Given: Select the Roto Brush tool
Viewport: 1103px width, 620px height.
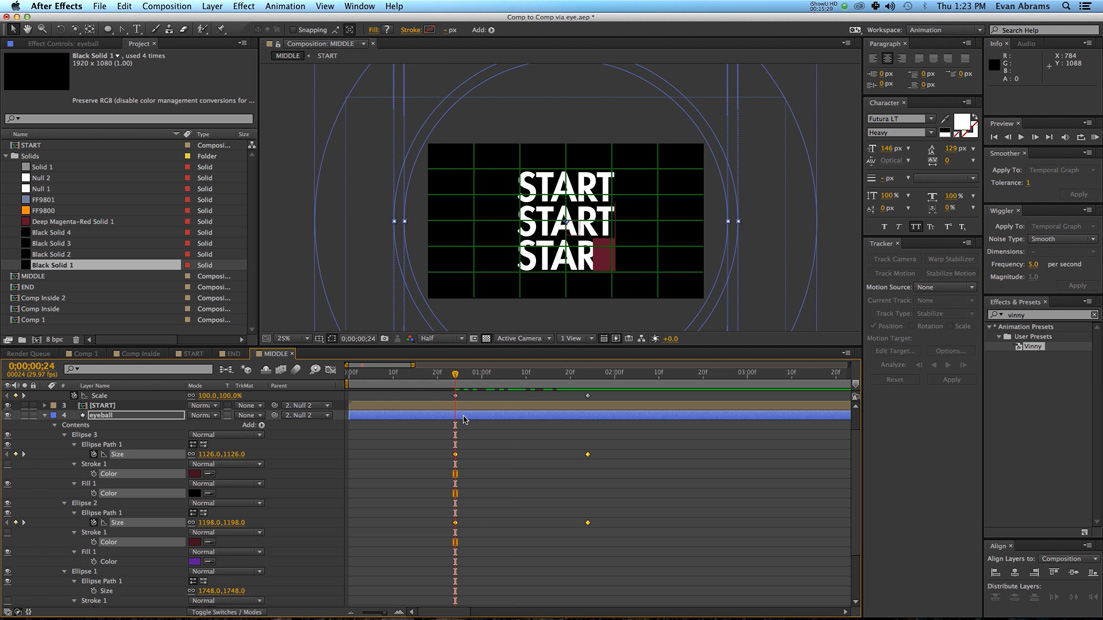Looking at the screenshot, I should coord(203,30).
